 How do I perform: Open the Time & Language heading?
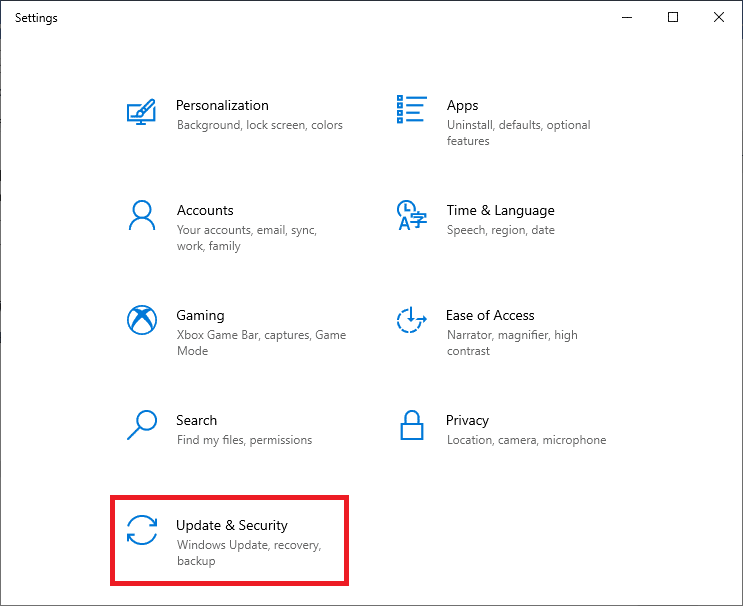pyautogui.click(x=500, y=210)
